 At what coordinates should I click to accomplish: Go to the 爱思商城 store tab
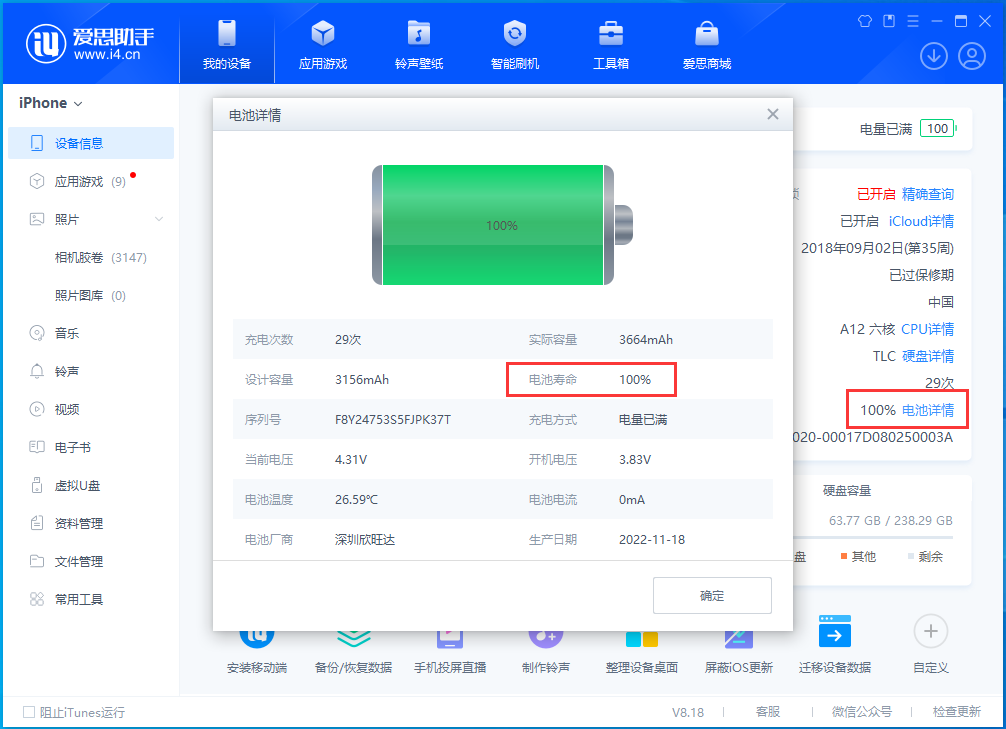tap(706, 44)
